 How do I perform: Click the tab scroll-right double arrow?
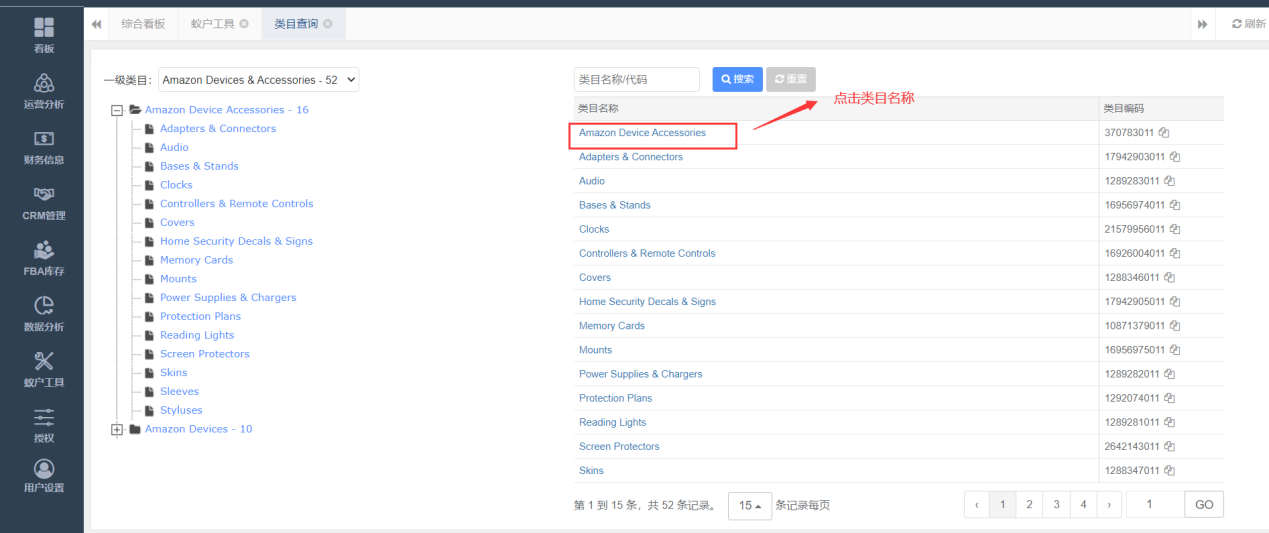[1202, 24]
